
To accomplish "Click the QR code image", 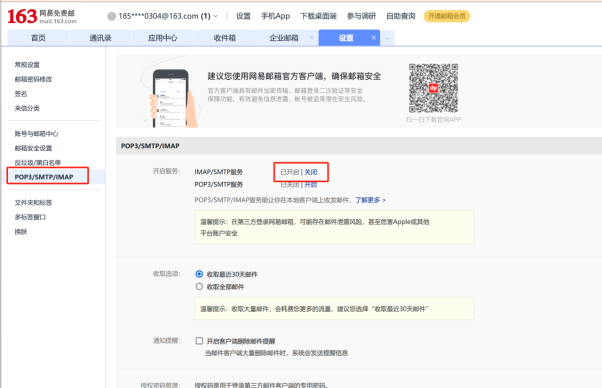I will 433,88.
